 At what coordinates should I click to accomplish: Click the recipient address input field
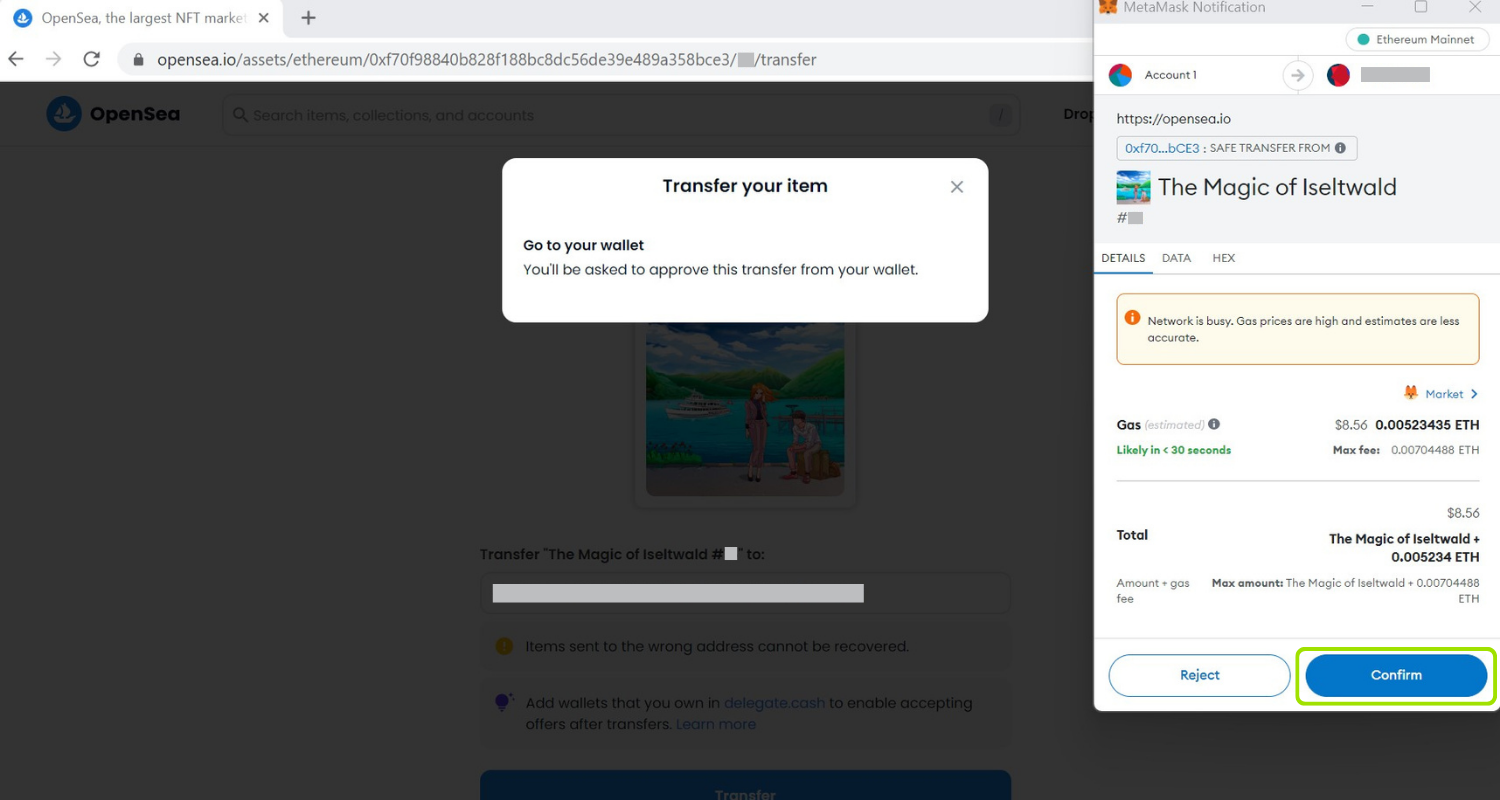coord(745,594)
